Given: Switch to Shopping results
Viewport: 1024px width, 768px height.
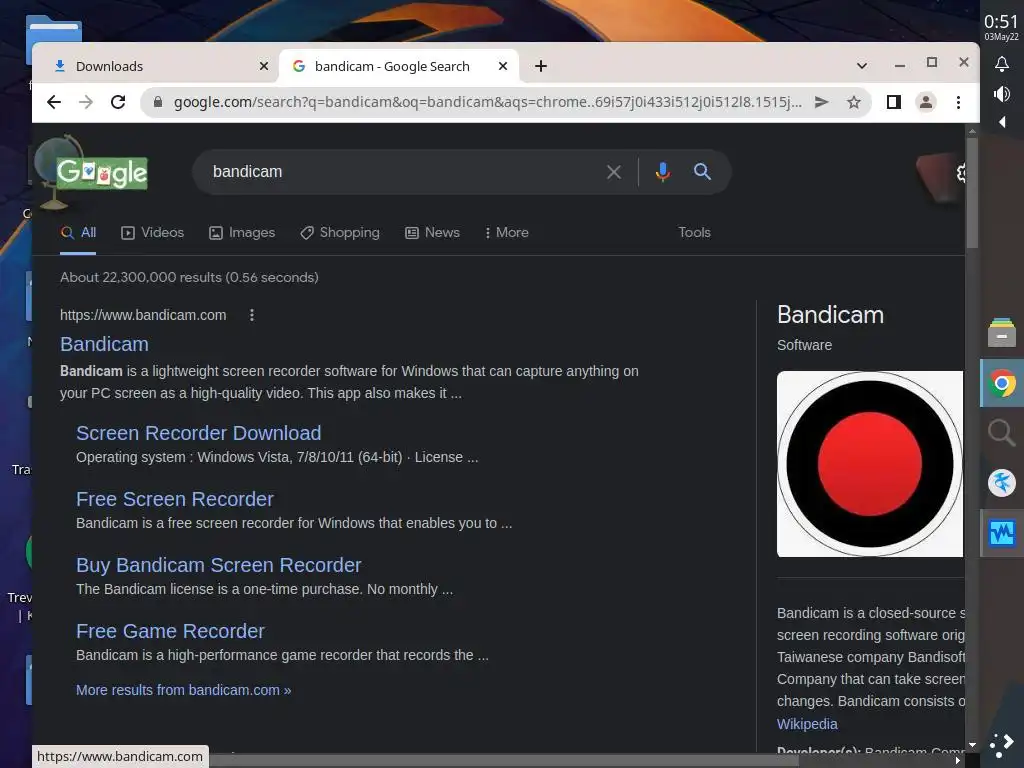Looking at the screenshot, I should click(340, 232).
